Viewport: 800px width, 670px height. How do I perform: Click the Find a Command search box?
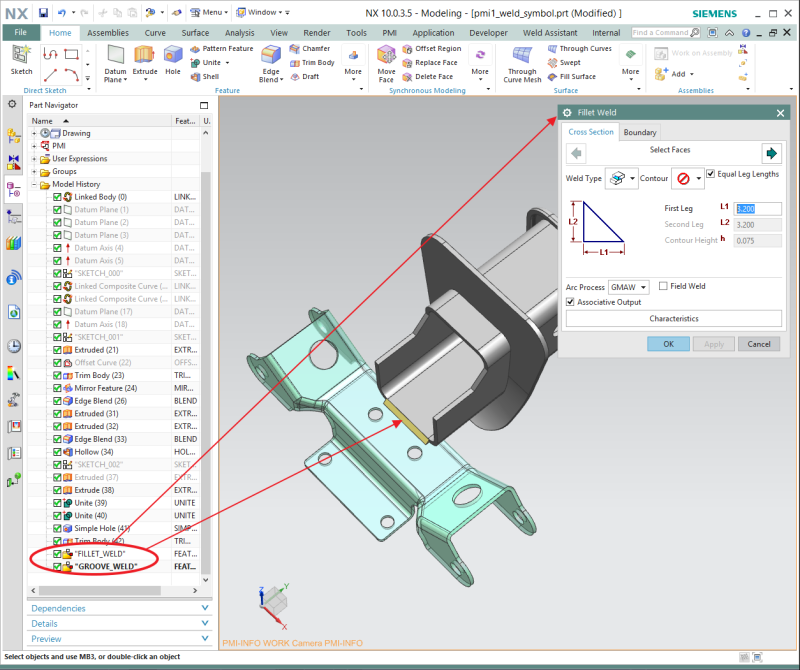point(666,33)
